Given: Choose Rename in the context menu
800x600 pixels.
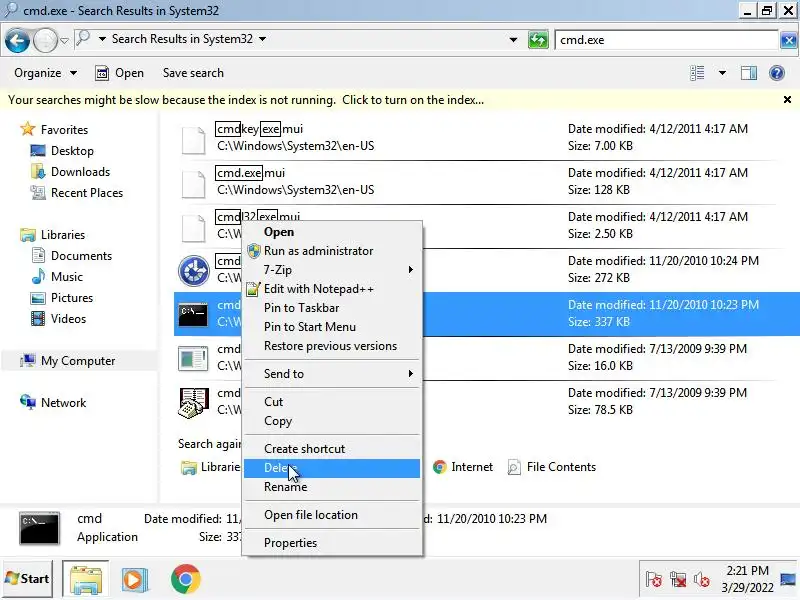Looking at the screenshot, I should (x=332, y=487).
